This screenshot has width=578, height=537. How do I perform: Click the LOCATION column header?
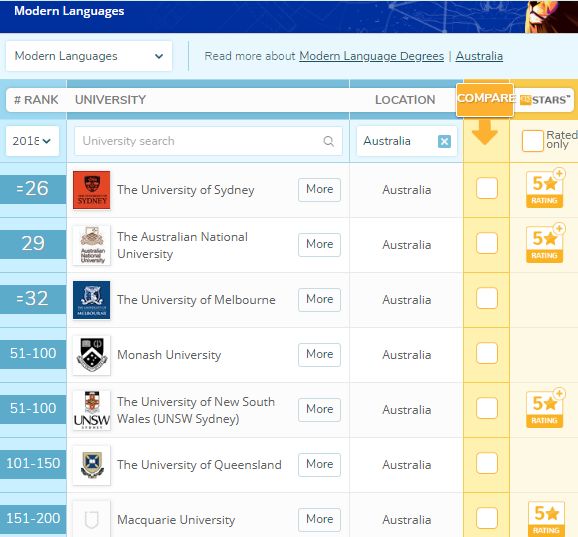(x=405, y=100)
